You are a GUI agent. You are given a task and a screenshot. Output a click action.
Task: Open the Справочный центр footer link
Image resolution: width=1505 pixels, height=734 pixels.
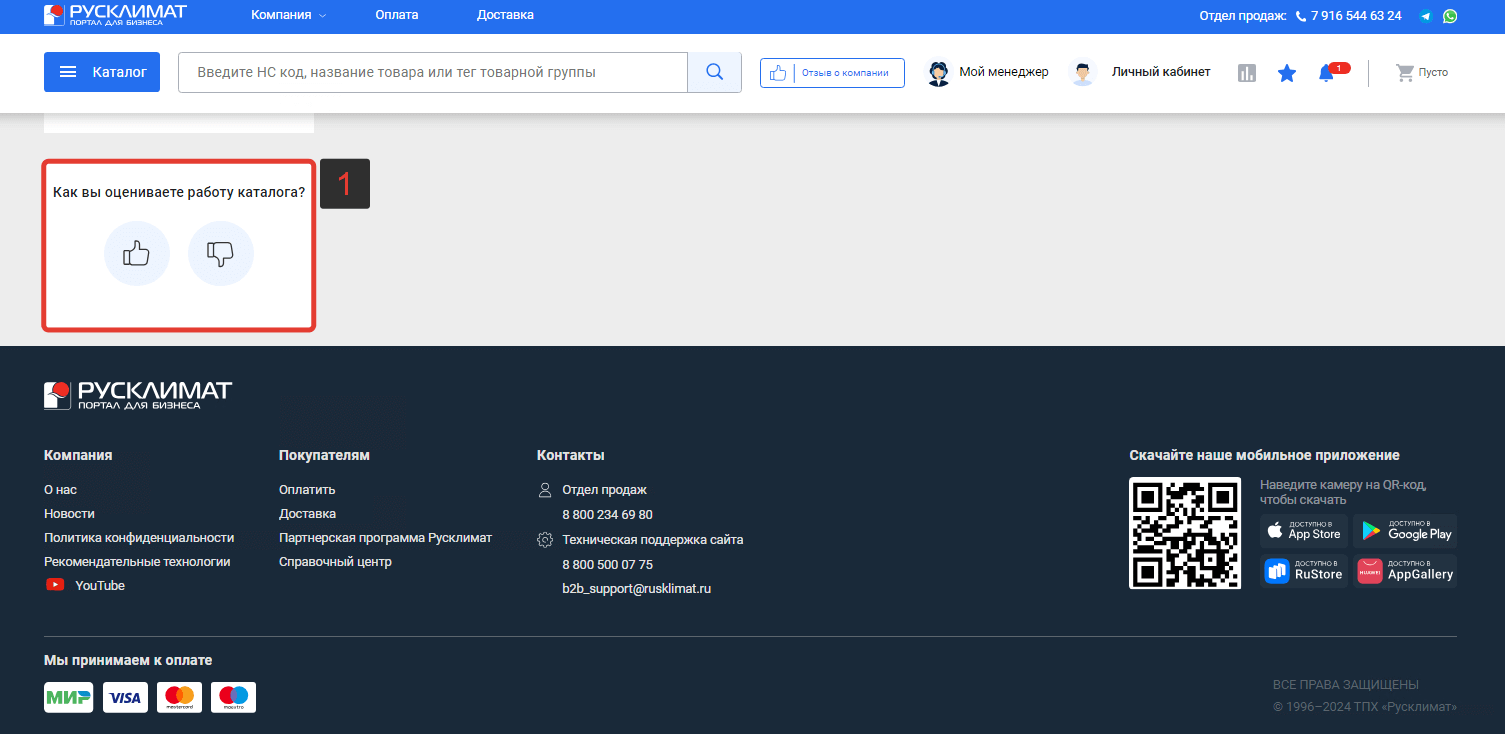pos(335,562)
